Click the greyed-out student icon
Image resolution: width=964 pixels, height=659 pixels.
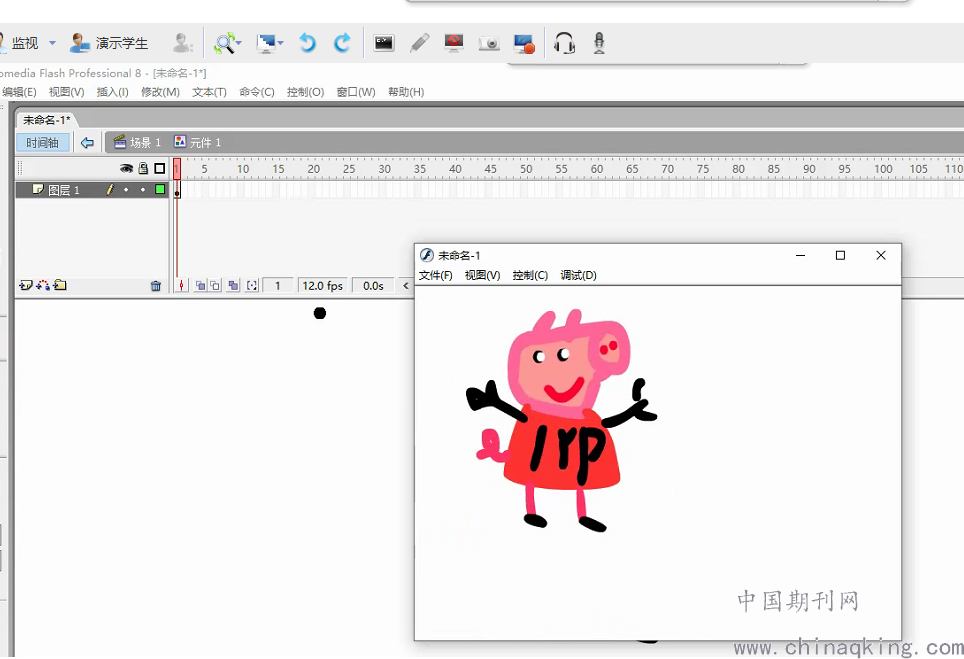tap(183, 43)
